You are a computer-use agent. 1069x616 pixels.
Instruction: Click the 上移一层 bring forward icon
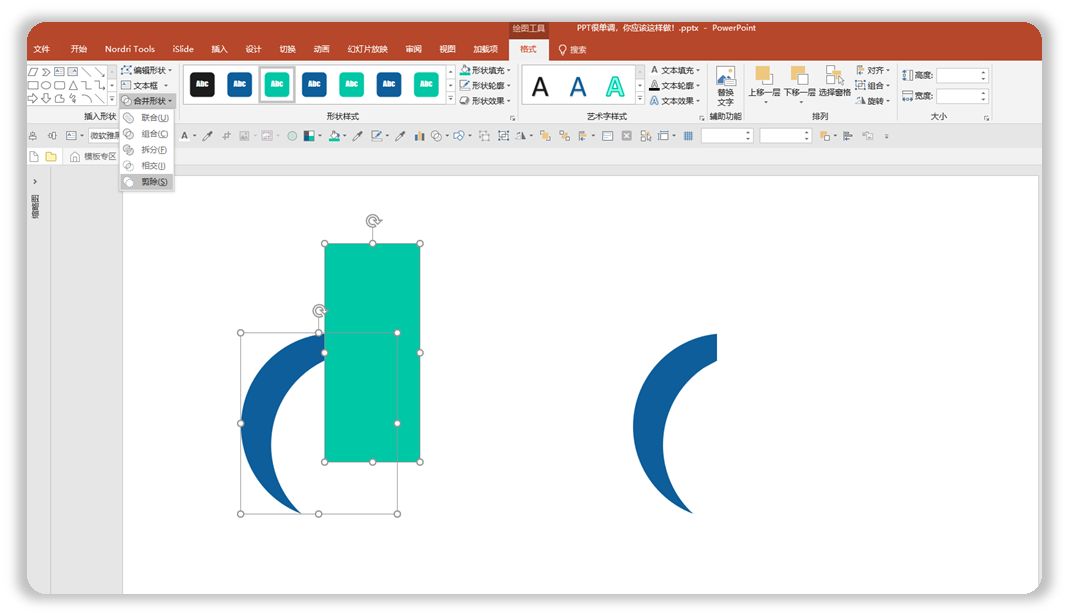pyautogui.click(x=764, y=83)
